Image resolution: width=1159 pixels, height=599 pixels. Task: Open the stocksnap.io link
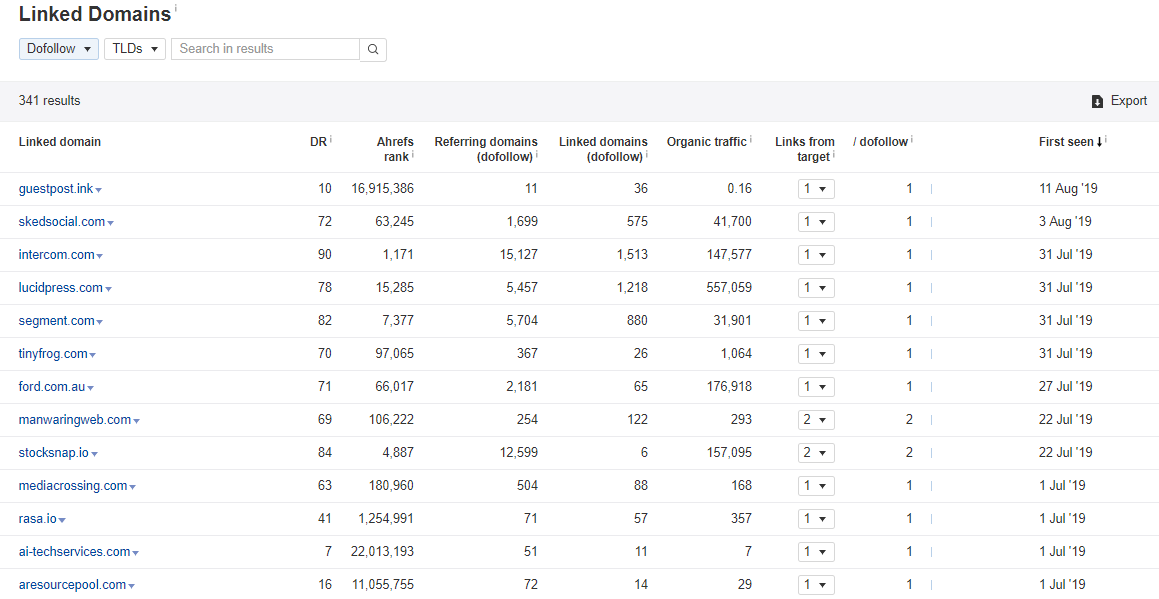click(x=53, y=453)
